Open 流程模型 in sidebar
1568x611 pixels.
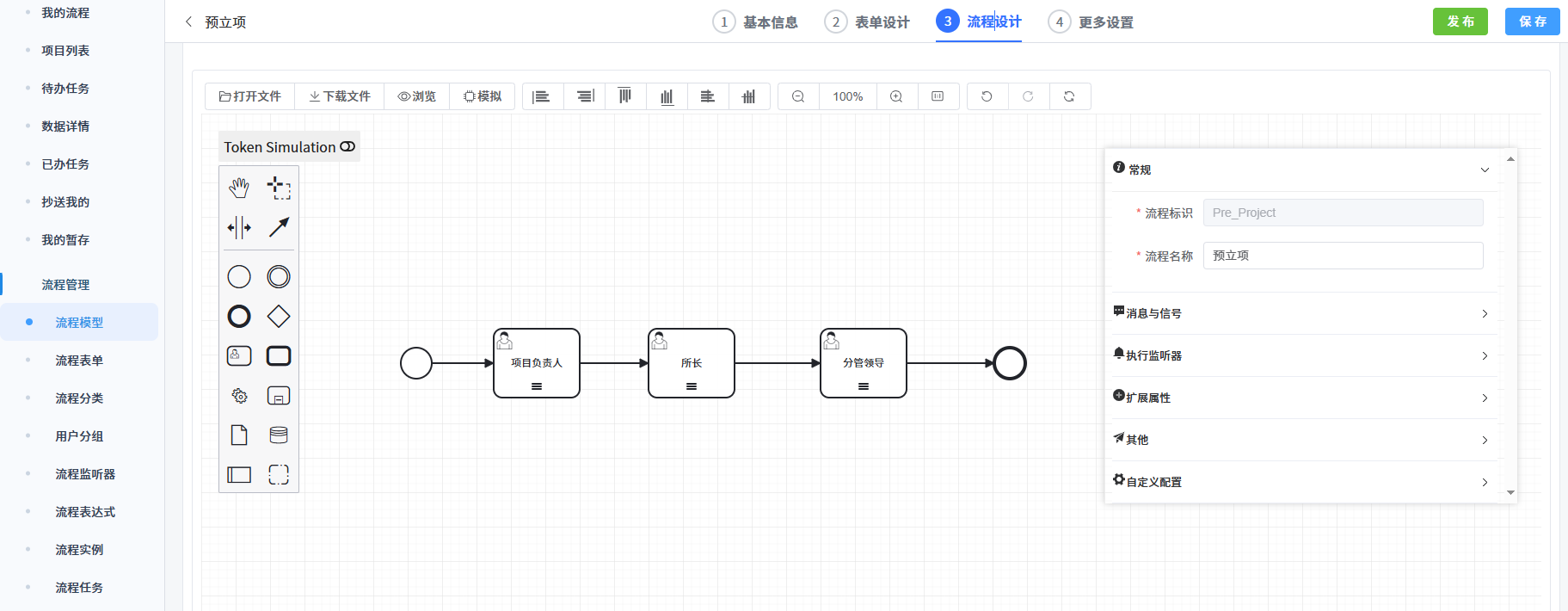coord(79,323)
